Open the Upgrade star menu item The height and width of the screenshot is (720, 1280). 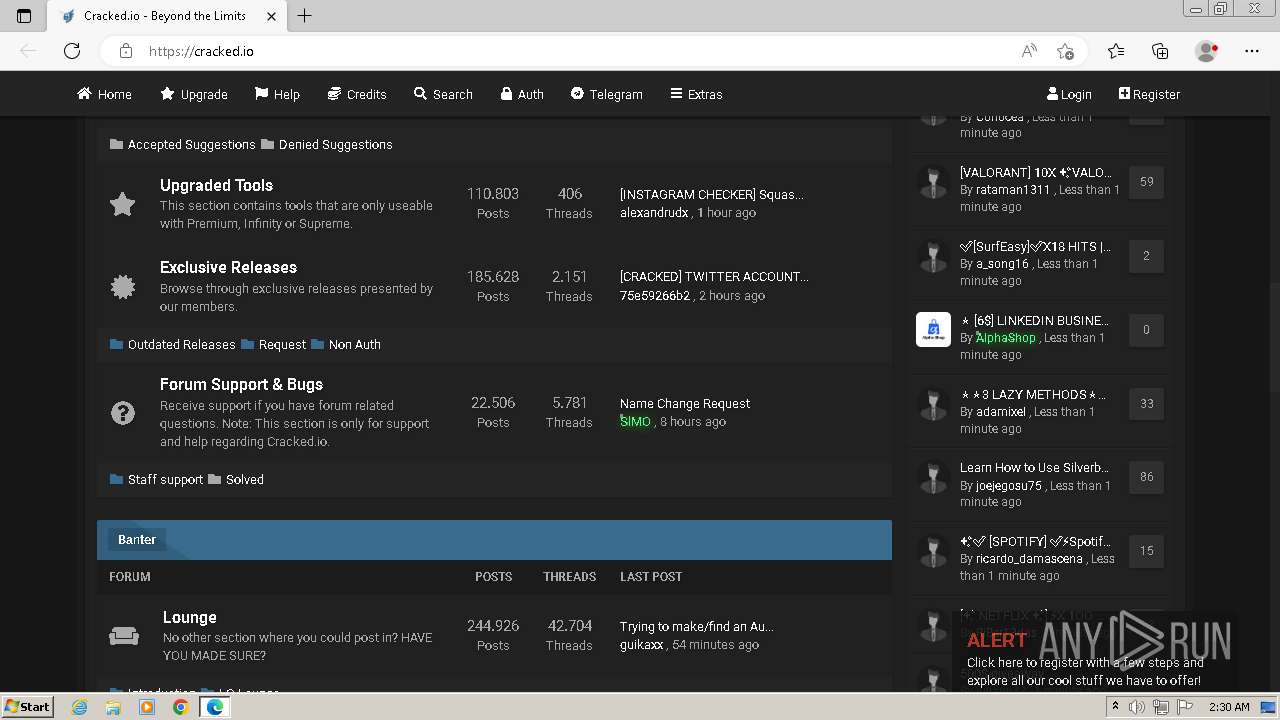point(194,94)
